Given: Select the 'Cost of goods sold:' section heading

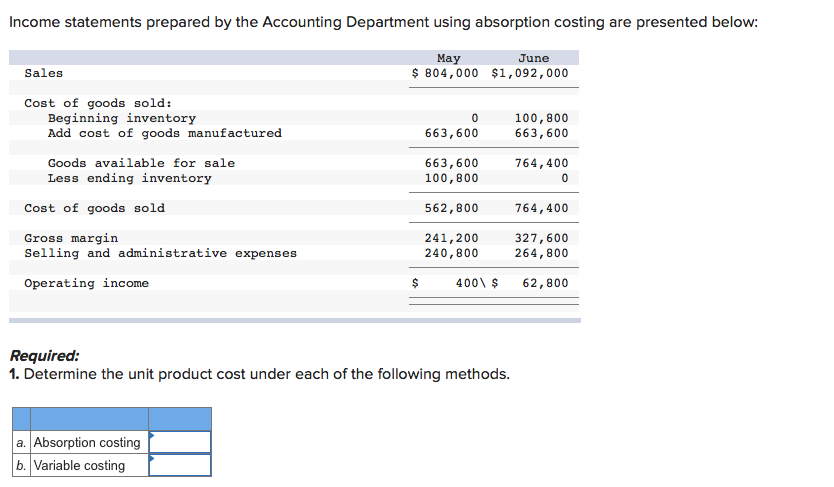Looking at the screenshot, I should pyautogui.click(x=98, y=103).
